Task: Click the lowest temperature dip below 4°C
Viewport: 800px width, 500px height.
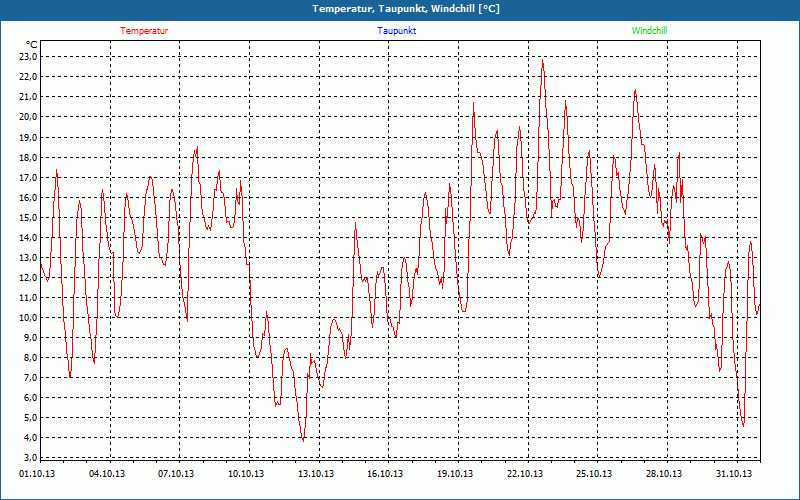Action: (x=303, y=439)
